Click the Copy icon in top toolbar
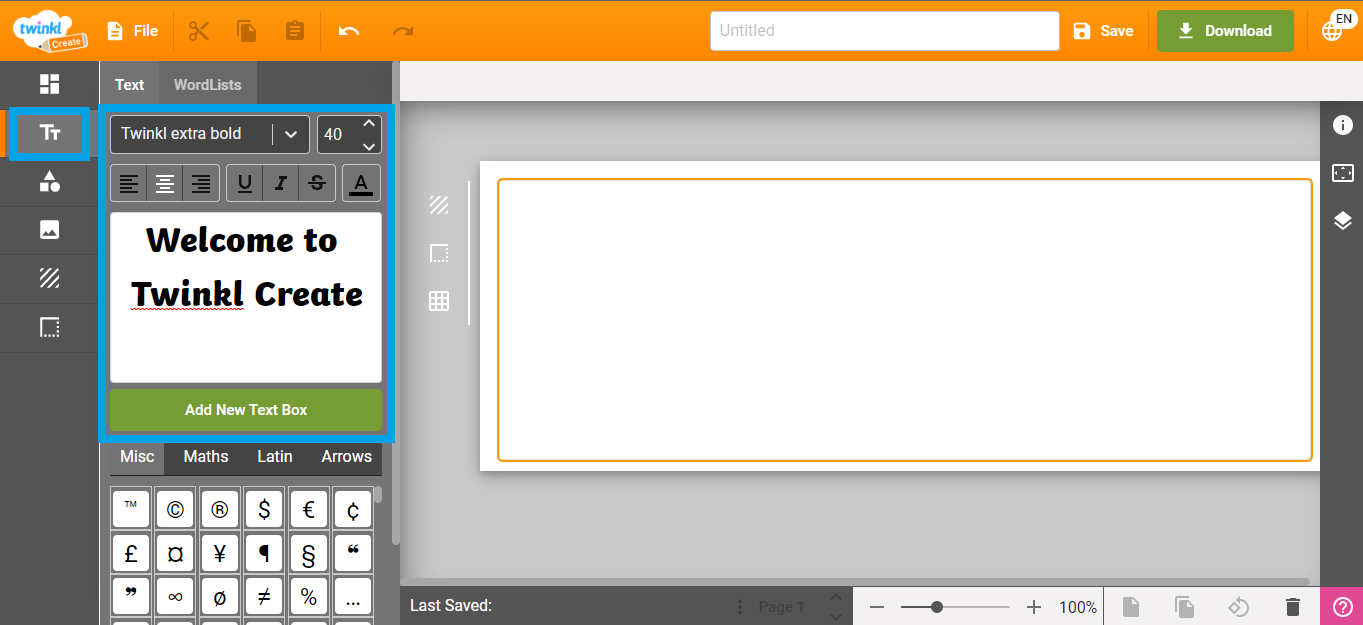The width and height of the screenshot is (1363, 625). (247, 31)
